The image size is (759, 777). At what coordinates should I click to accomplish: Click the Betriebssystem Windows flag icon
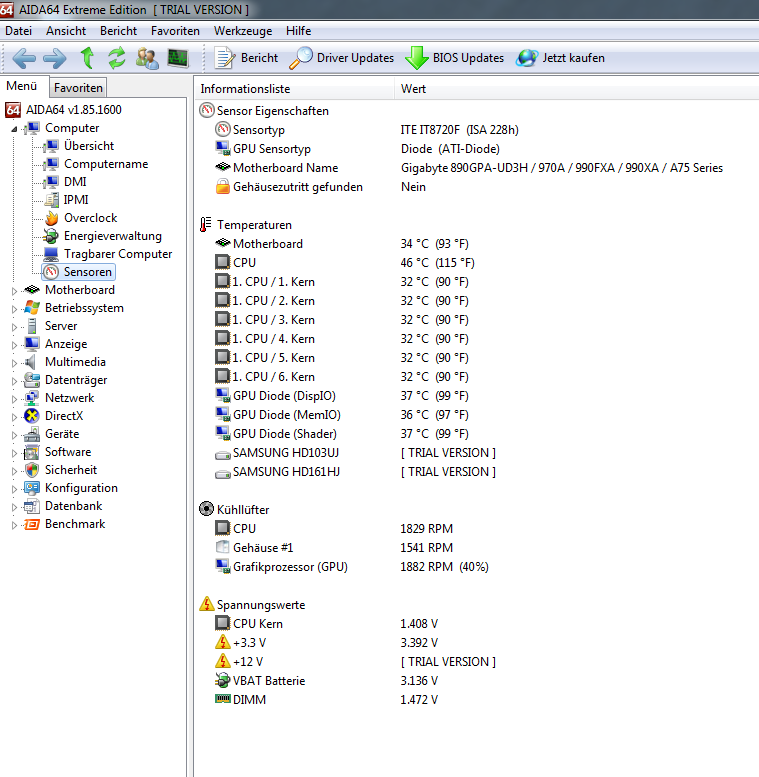pos(32,308)
